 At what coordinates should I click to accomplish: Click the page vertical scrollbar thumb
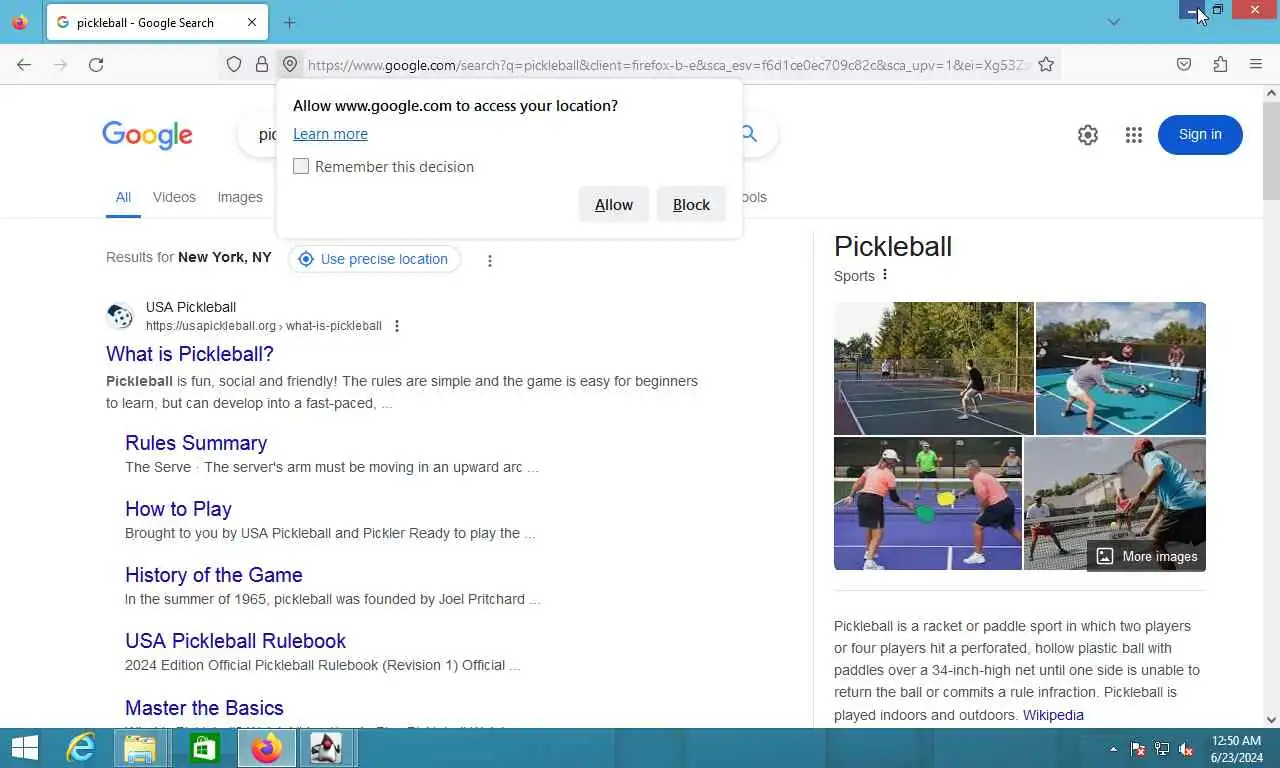click(1271, 150)
